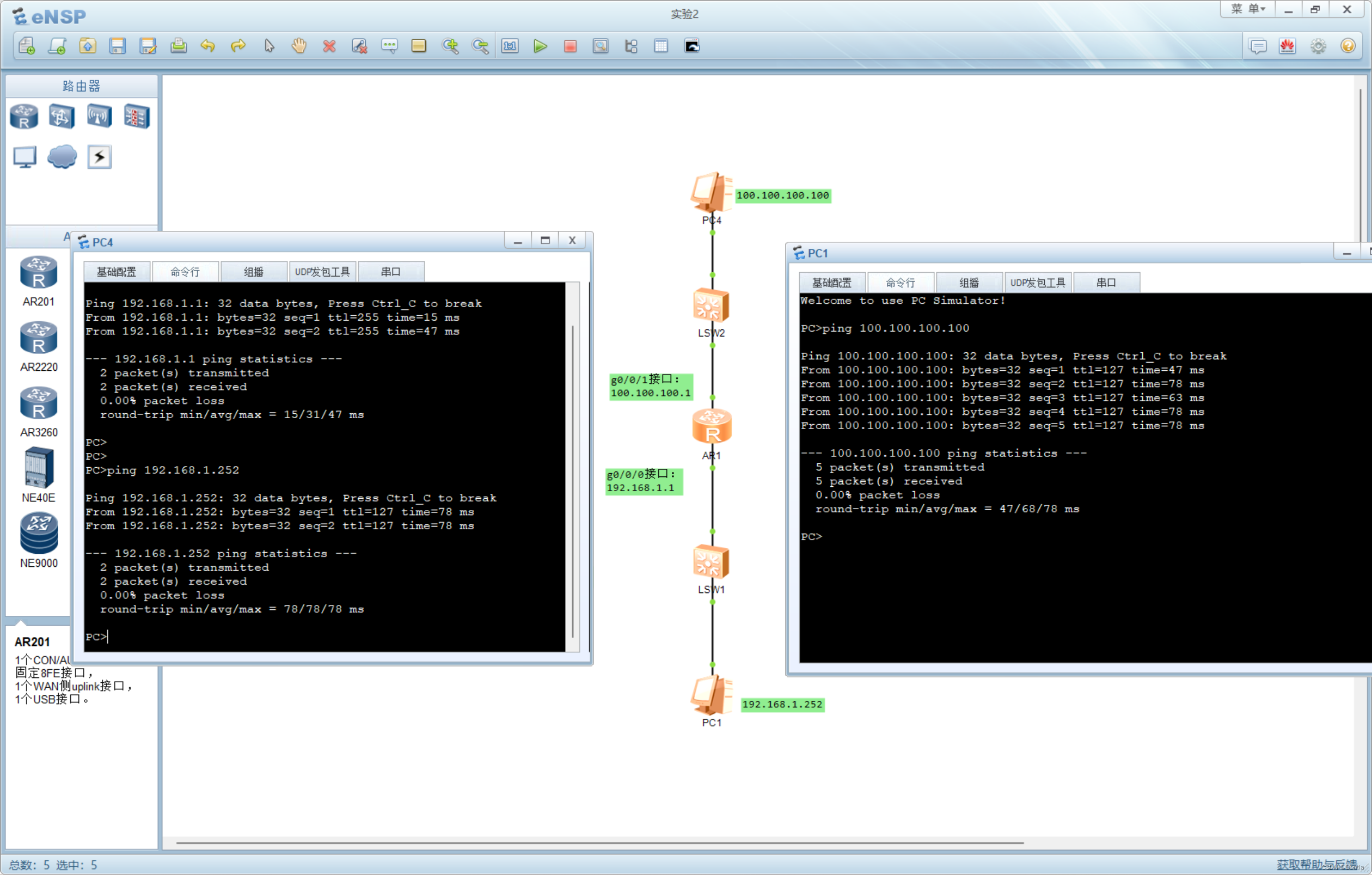Select the firewall category icon in device panel
1372x875 pixels.
tap(137, 117)
